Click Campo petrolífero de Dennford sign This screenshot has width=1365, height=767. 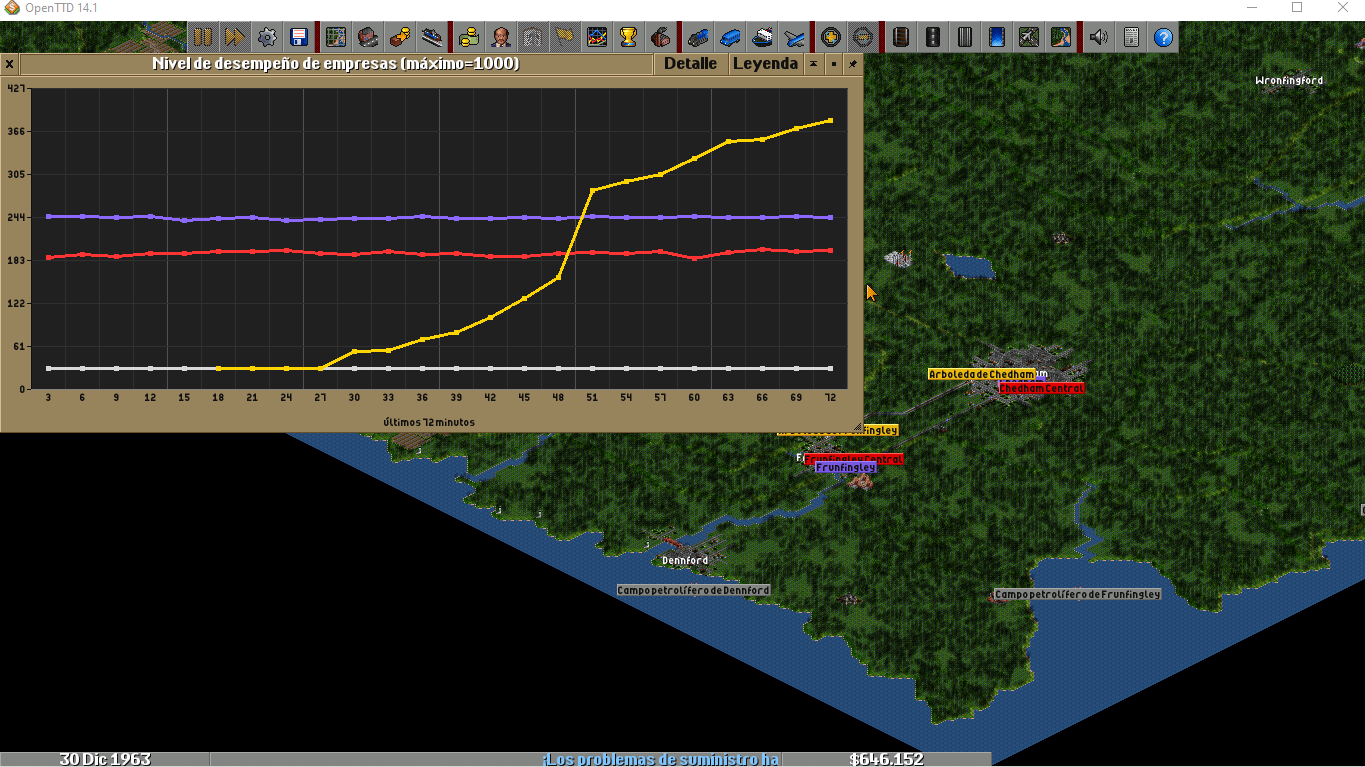pyautogui.click(x=694, y=590)
